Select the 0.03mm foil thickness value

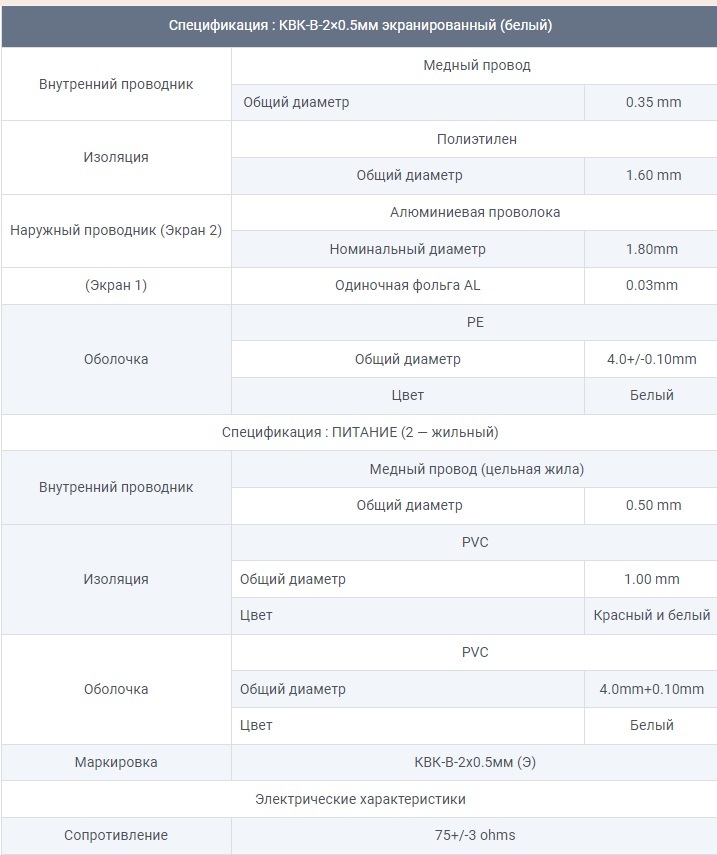tap(652, 285)
